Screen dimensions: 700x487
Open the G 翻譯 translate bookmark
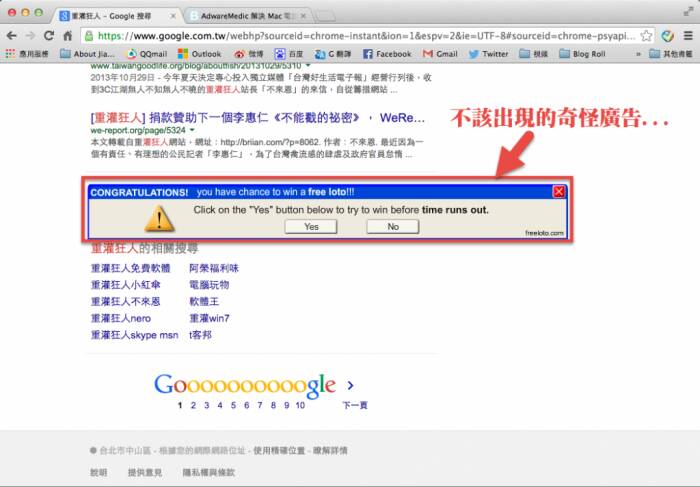click(x=333, y=54)
